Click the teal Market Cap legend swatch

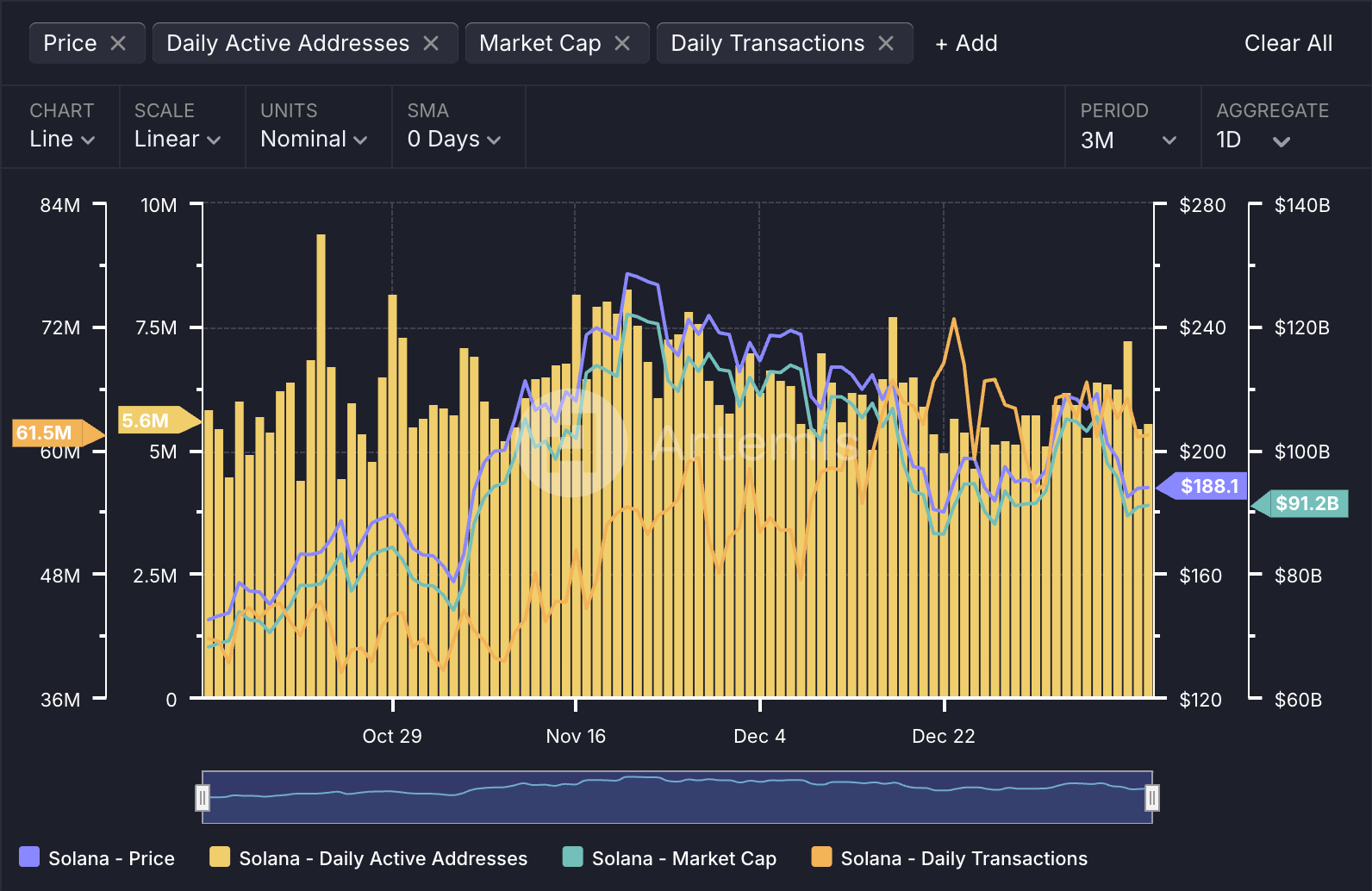[x=572, y=857]
